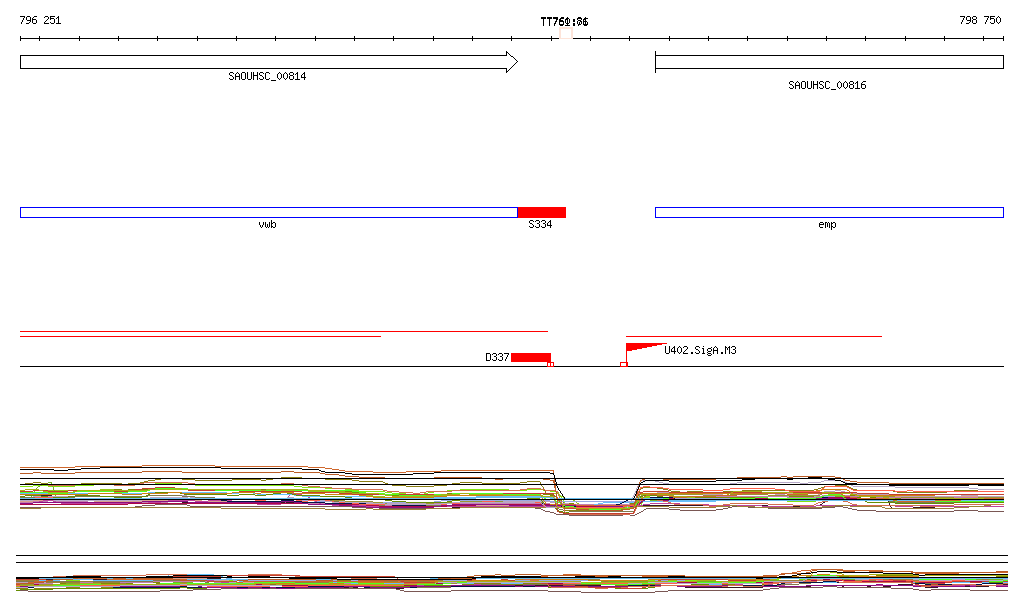The width and height of the screenshot is (1024, 611).
Task: Click the blue vwb segment bar
Action: 269,212
